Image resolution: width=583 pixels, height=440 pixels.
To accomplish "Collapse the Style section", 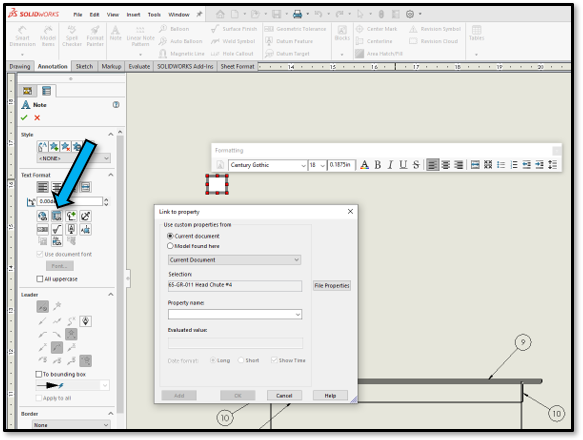I will [x=111, y=135].
